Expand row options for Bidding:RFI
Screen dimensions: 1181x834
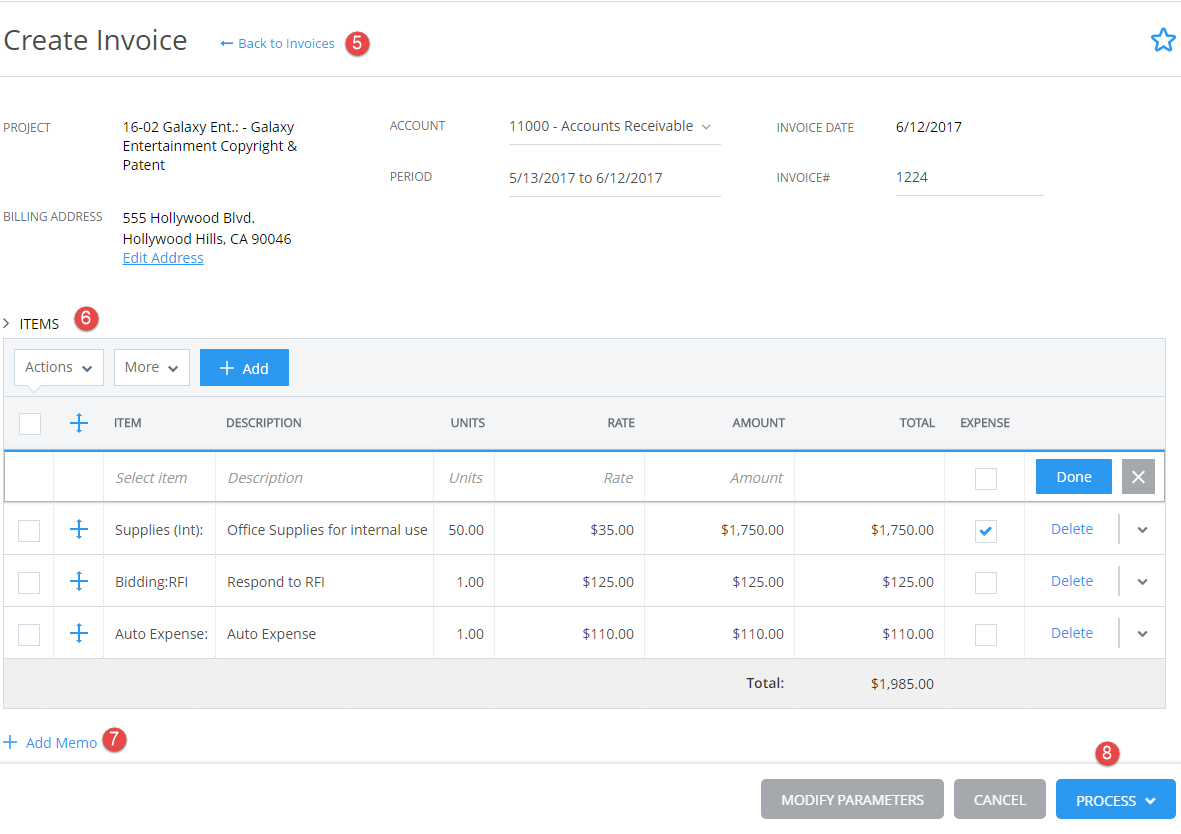(1143, 582)
